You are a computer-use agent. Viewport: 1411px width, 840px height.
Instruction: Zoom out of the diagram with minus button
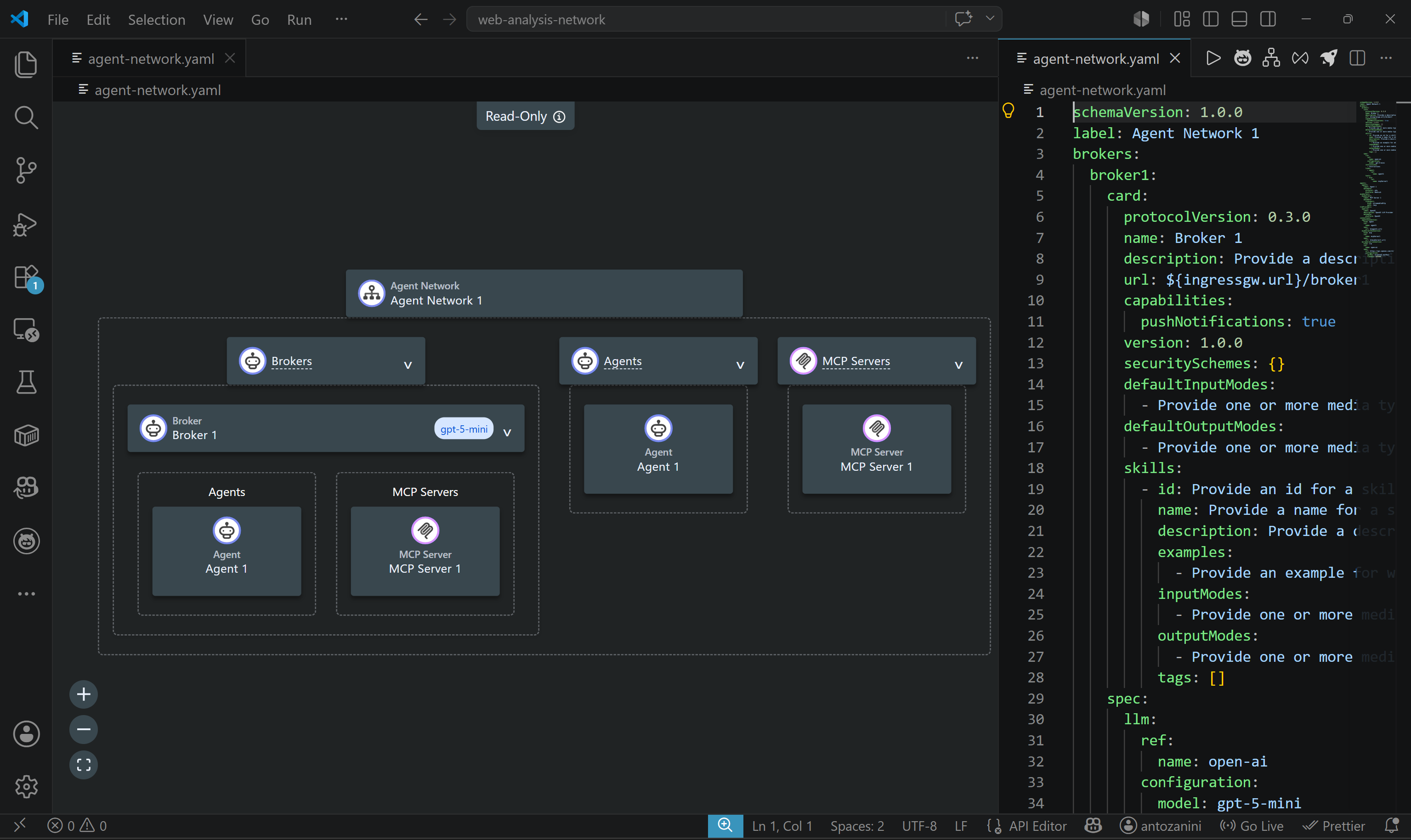[x=83, y=729]
